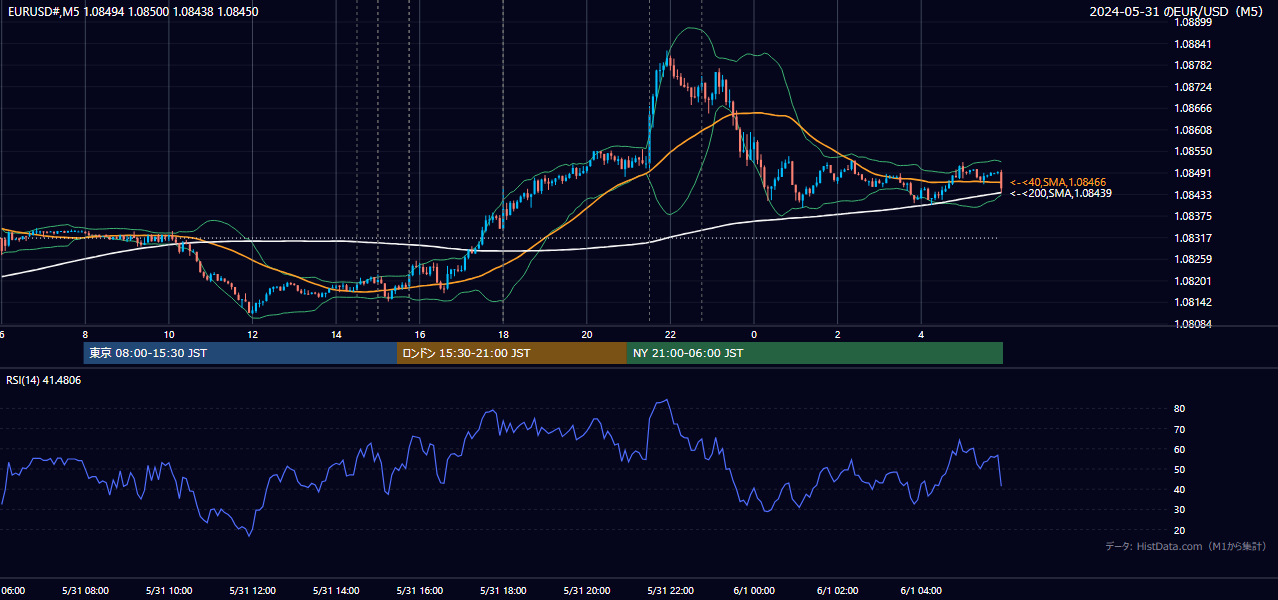Screen dimensions: 1278x600
Task: Click the 1.08666 price axis label
Action: pyautogui.click(x=1193, y=108)
